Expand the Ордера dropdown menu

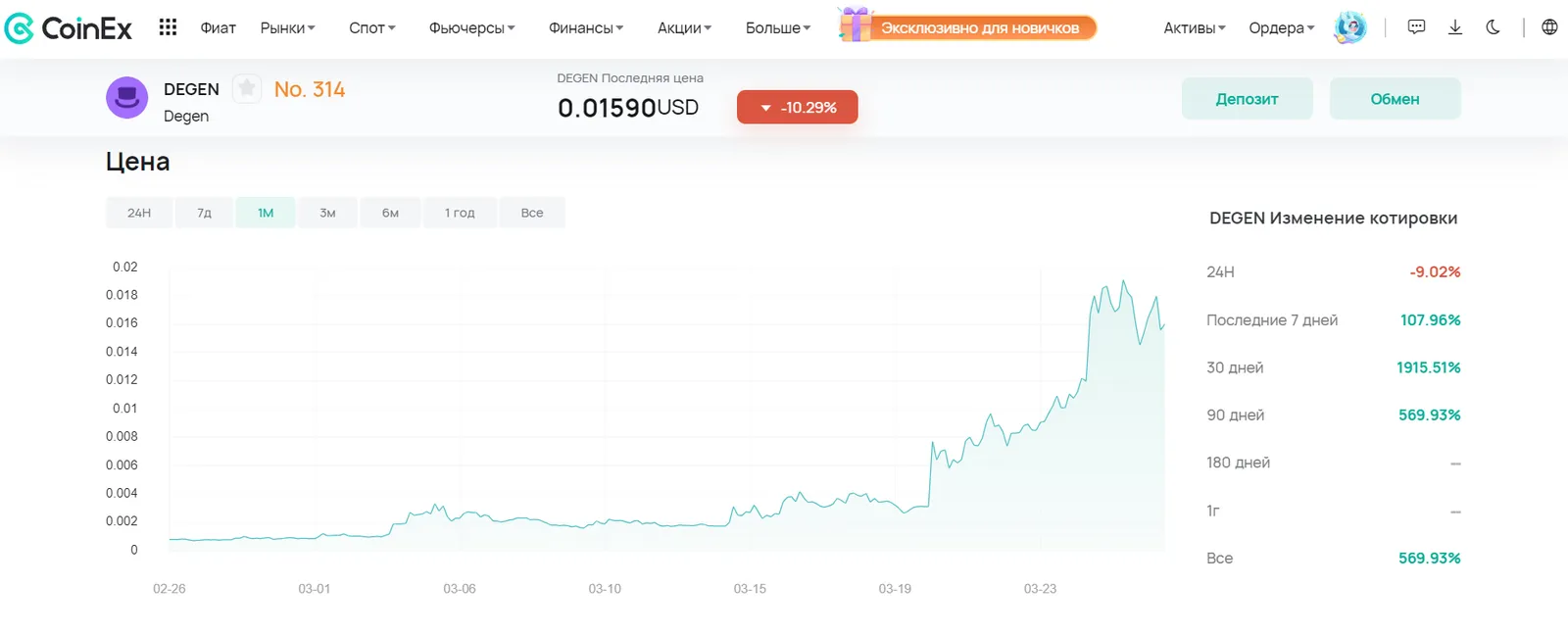(x=1282, y=28)
